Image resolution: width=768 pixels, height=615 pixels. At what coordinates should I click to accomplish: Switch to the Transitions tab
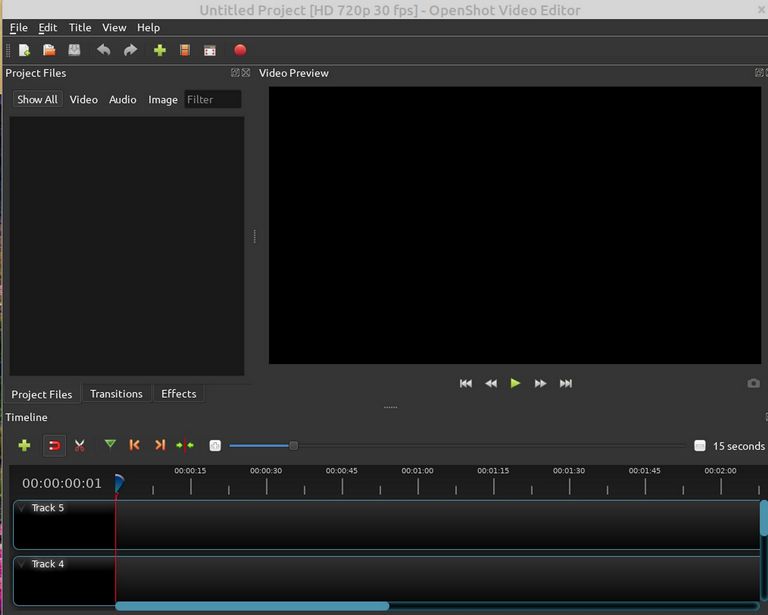(116, 394)
